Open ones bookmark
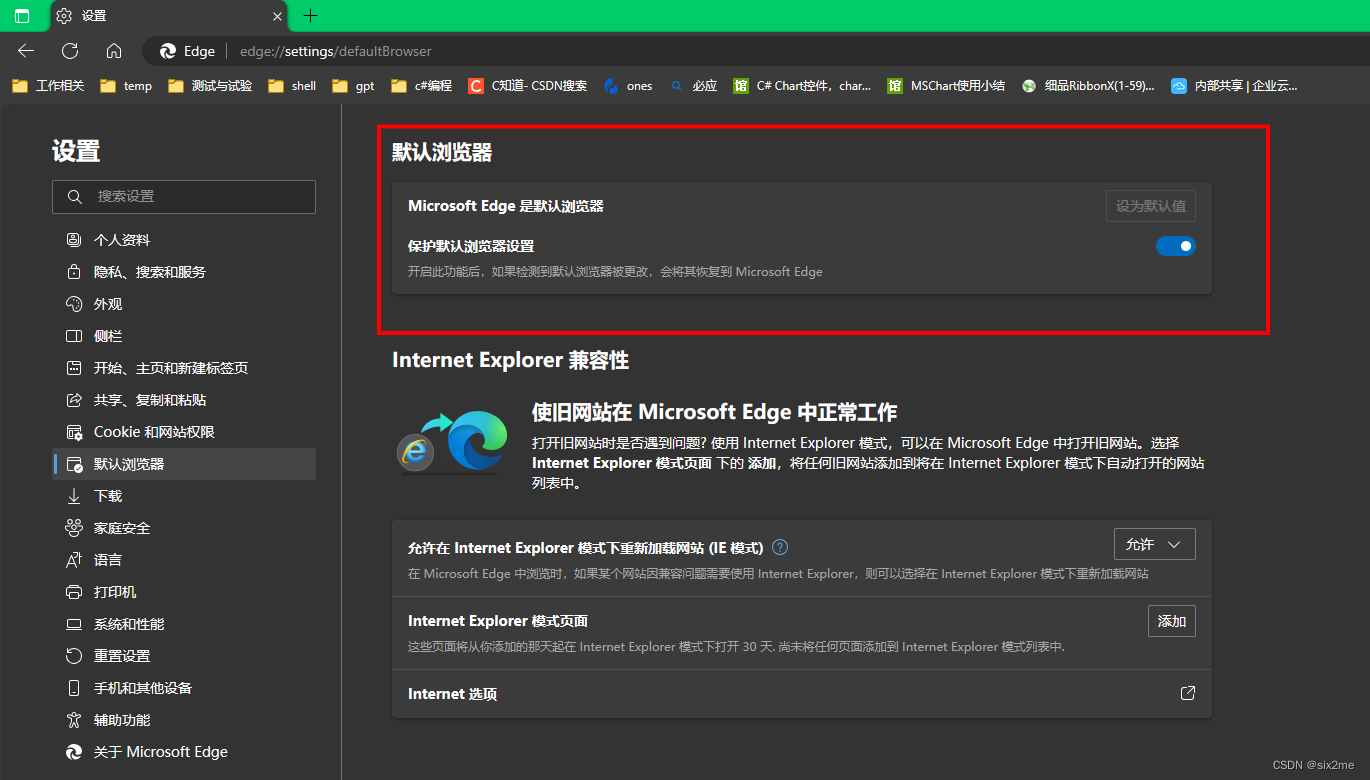The height and width of the screenshot is (780, 1370). pyautogui.click(x=628, y=86)
